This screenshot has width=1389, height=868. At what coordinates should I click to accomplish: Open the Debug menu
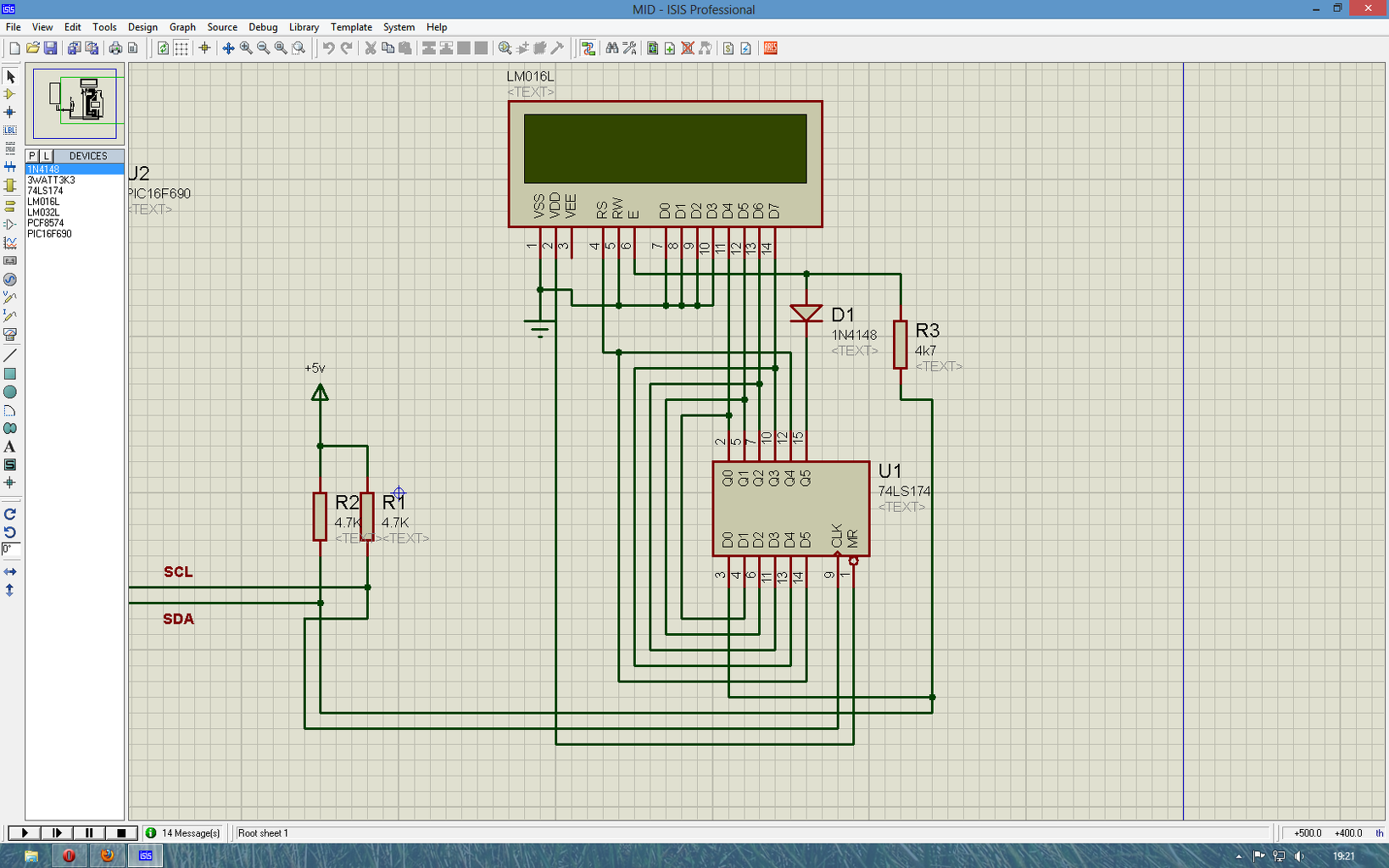pyautogui.click(x=263, y=27)
